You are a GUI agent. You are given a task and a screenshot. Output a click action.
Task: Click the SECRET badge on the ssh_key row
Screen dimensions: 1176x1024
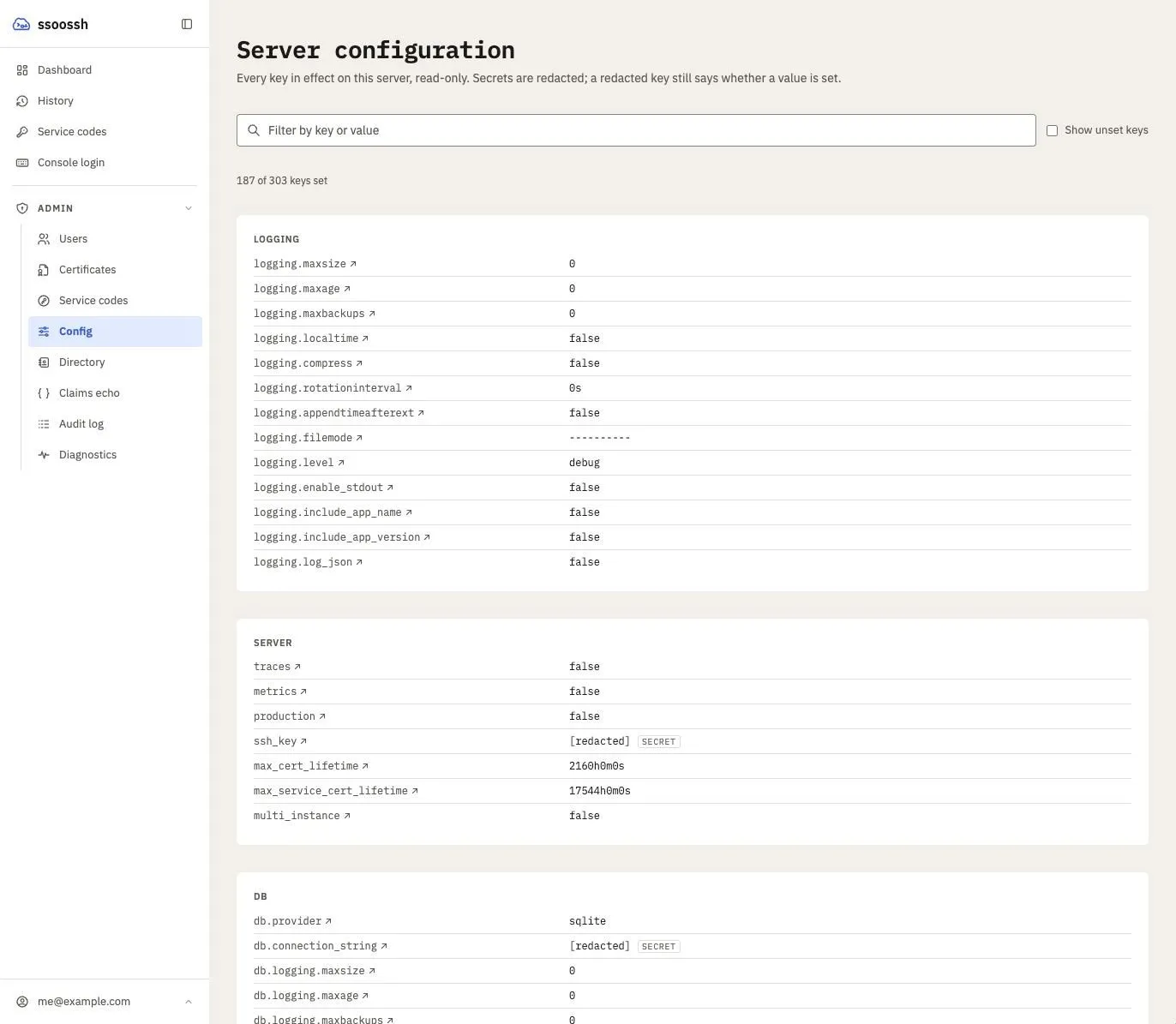coord(659,742)
